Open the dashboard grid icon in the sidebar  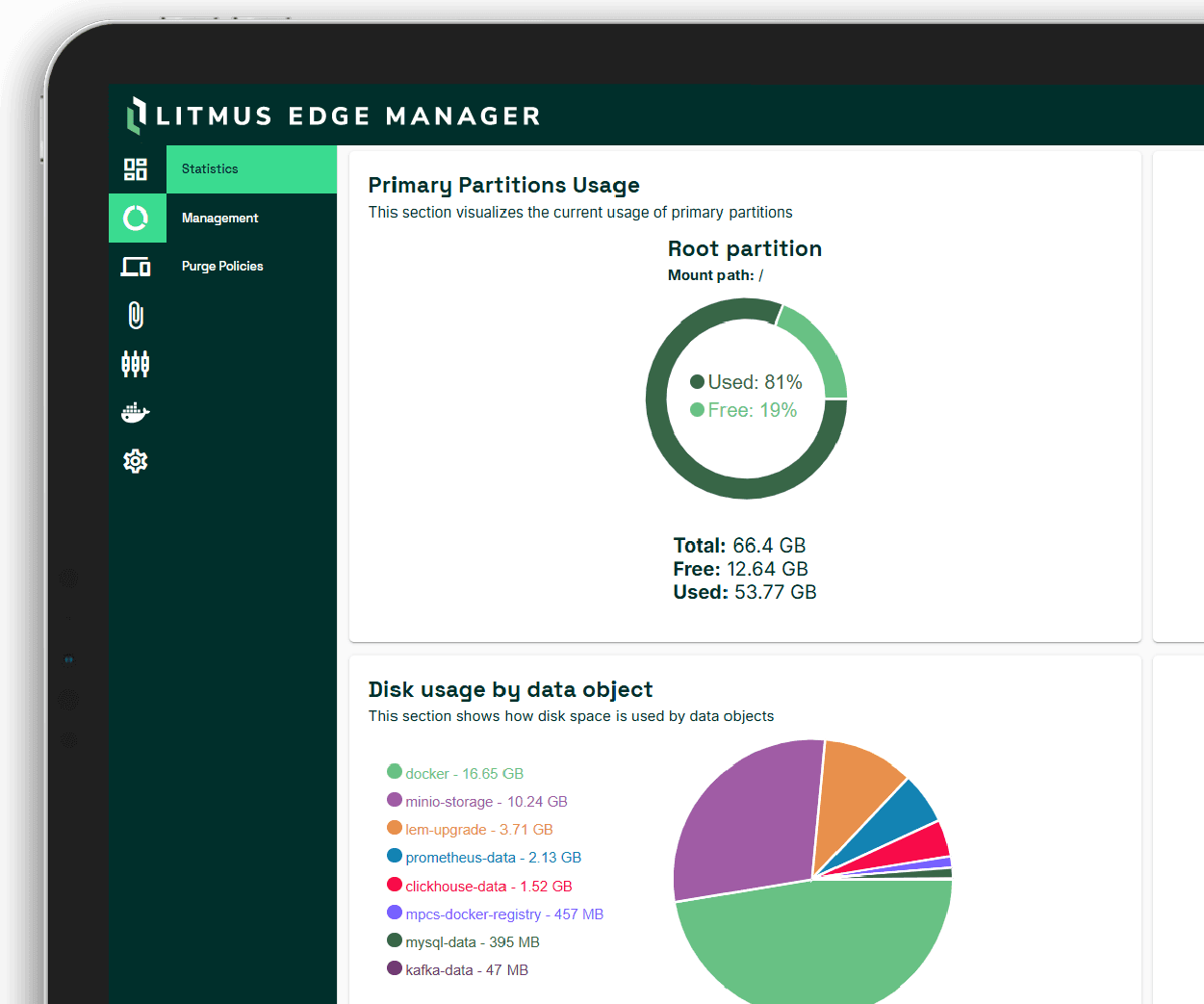point(136,168)
